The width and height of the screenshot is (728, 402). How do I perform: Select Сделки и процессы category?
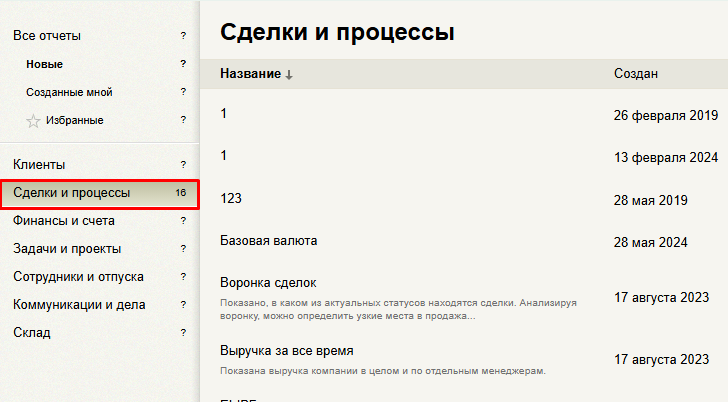click(x=71, y=193)
